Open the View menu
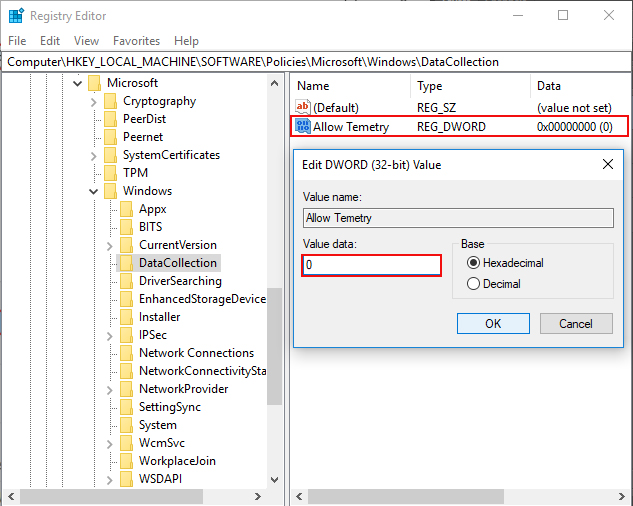 coord(86,41)
